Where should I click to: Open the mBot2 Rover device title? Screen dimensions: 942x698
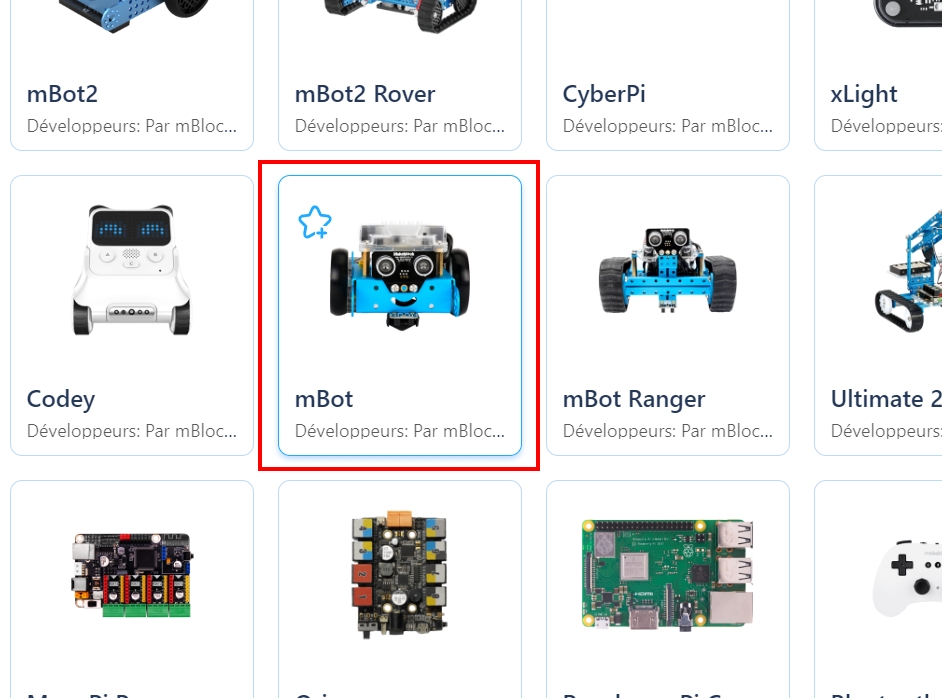(x=365, y=94)
